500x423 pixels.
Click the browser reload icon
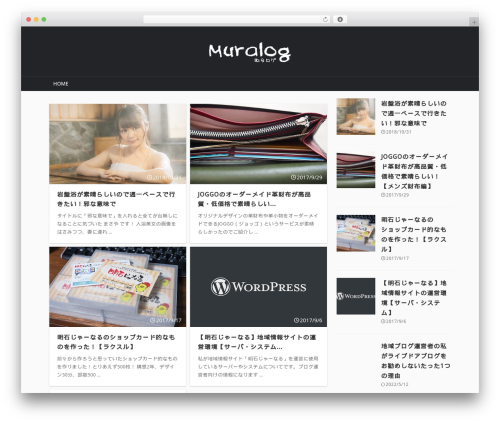pyautogui.click(x=325, y=20)
